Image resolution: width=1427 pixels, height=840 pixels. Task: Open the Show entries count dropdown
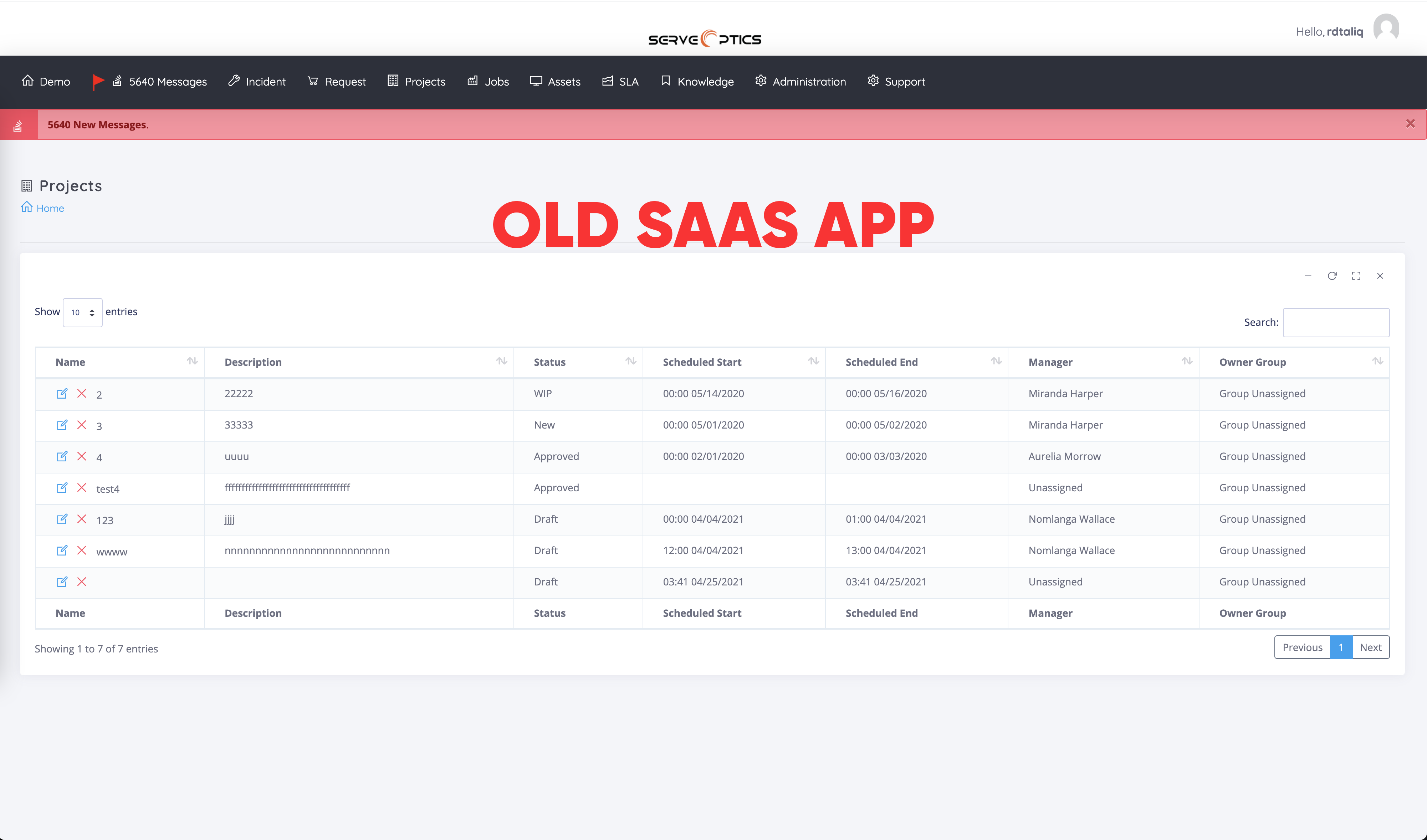click(82, 312)
